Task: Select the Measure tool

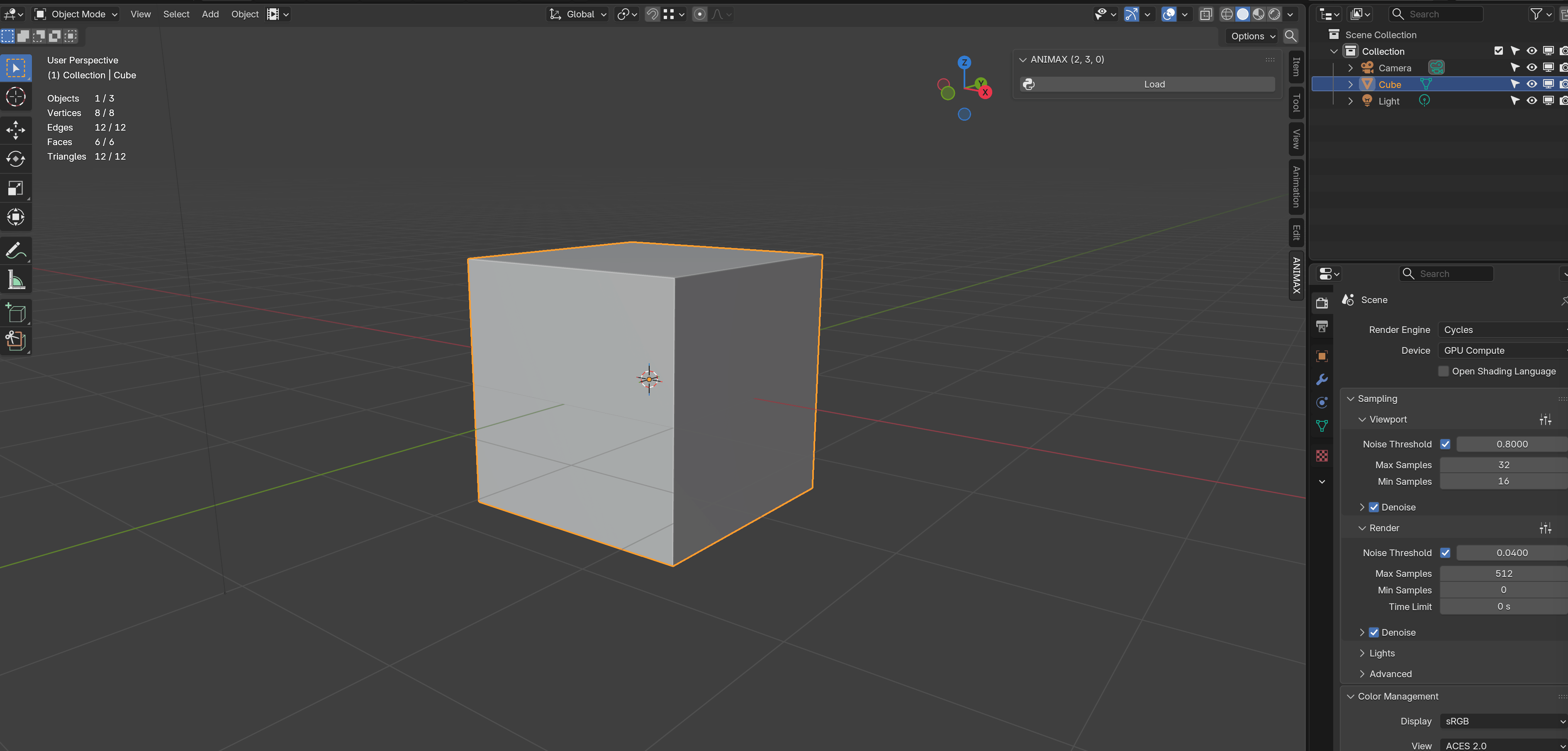Action: [x=16, y=279]
